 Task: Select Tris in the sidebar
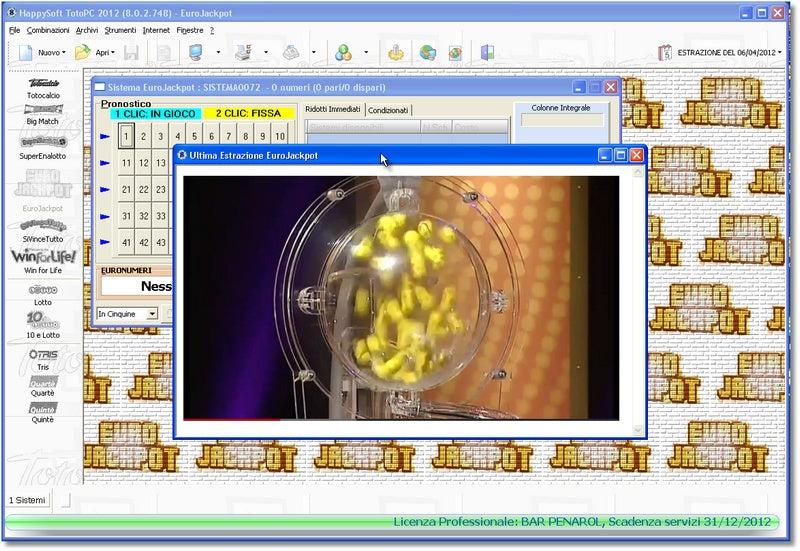coord(43,360)
